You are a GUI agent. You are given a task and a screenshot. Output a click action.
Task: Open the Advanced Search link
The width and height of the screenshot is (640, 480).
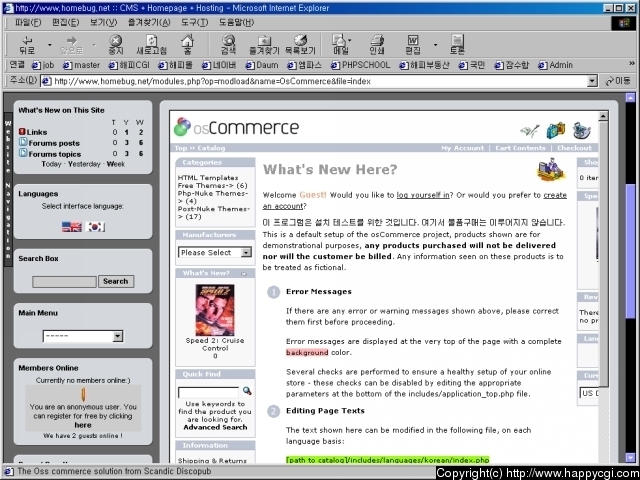[x=215, y=427]
